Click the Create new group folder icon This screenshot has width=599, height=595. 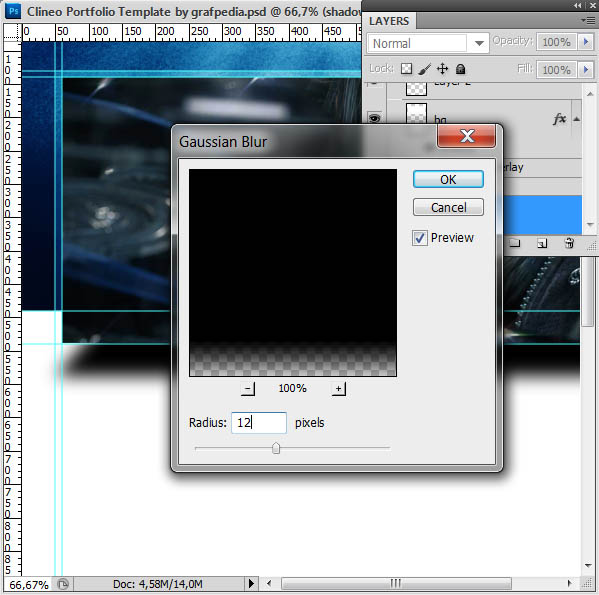tap(515, 243)
